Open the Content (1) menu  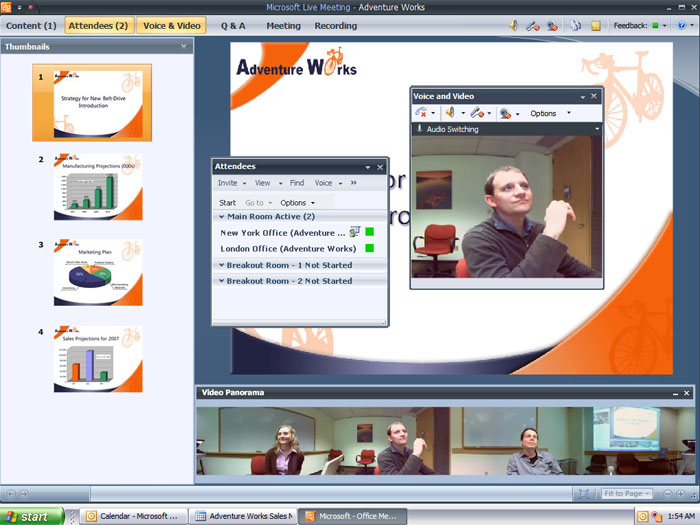pyautogui.click(x=31, y=25)
